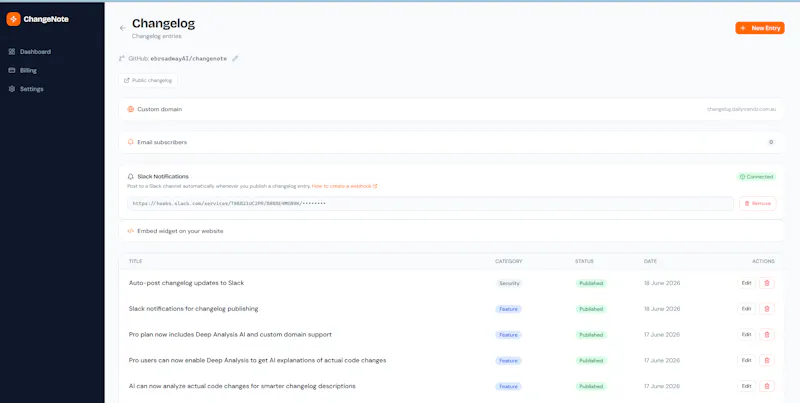Click the DATE column header
The image size is (800, 403).
coord(650,261)
